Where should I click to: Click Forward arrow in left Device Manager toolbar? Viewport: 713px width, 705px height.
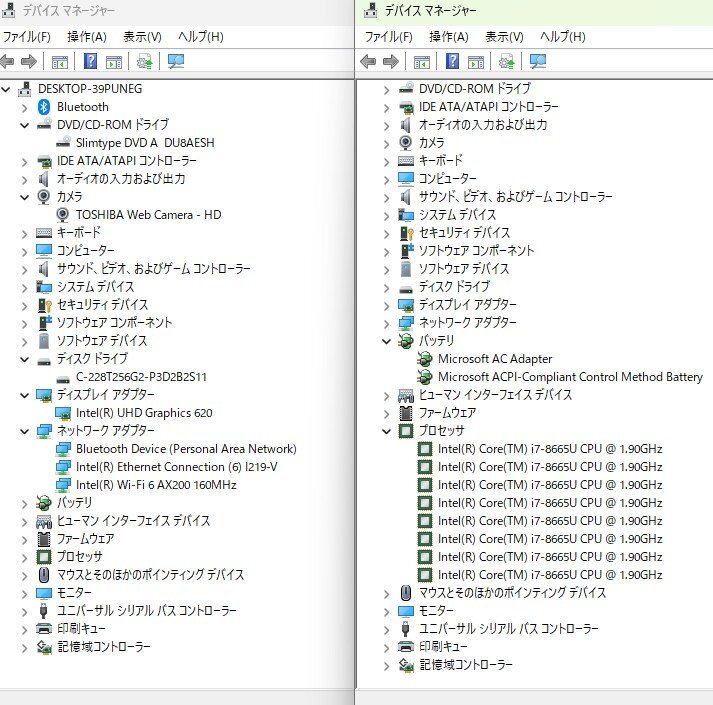pyautogui.click(x=29, y=61)
